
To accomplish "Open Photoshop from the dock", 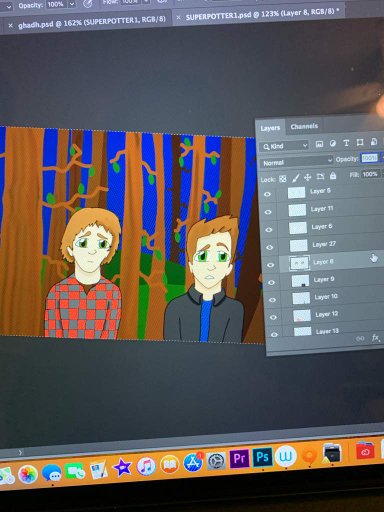I will point(262,457).
